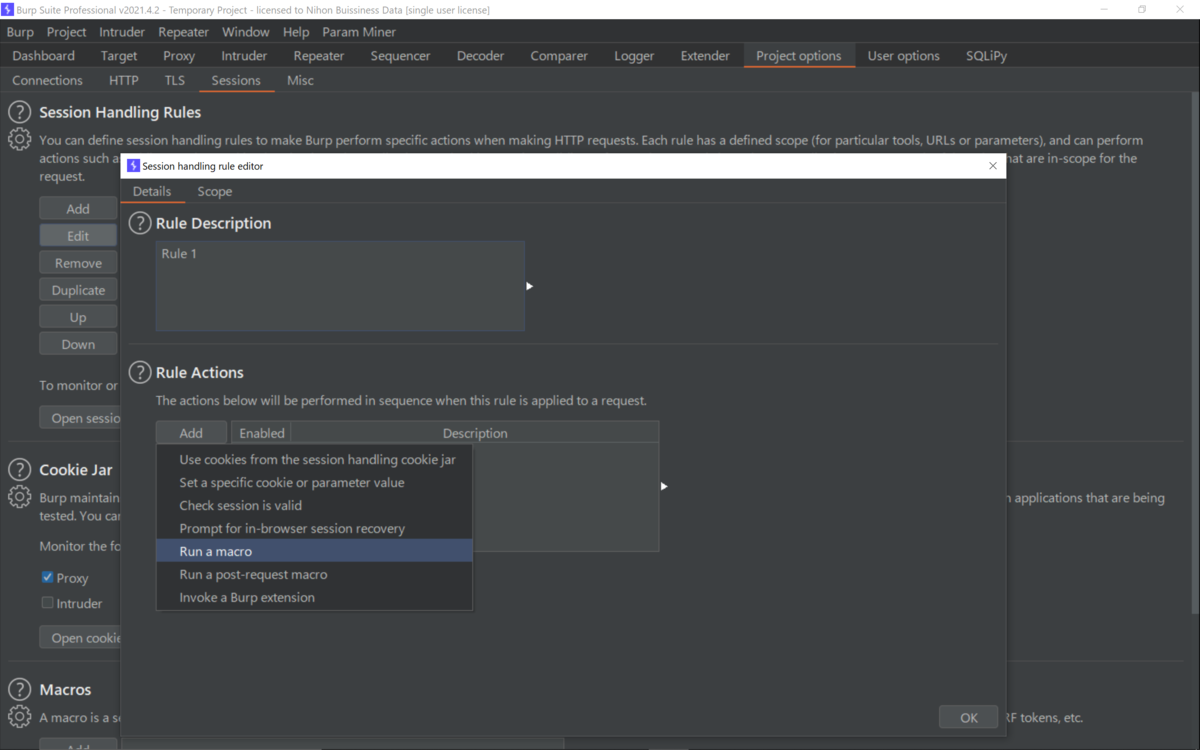This screenshot has width=1200, height=750.
Task: Click the rule editor dialog logo icon
Action: click(134, 165)
